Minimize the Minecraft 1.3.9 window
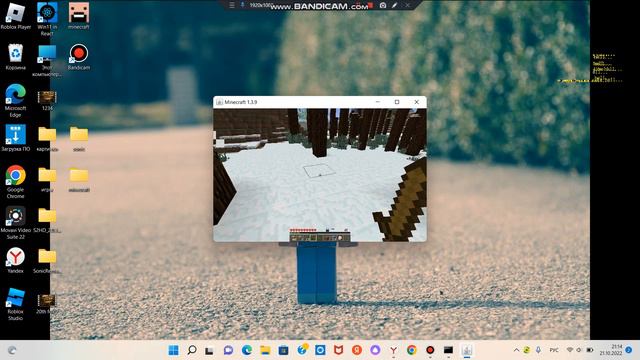The image size is (640, 360). click(x=378, y=102)
